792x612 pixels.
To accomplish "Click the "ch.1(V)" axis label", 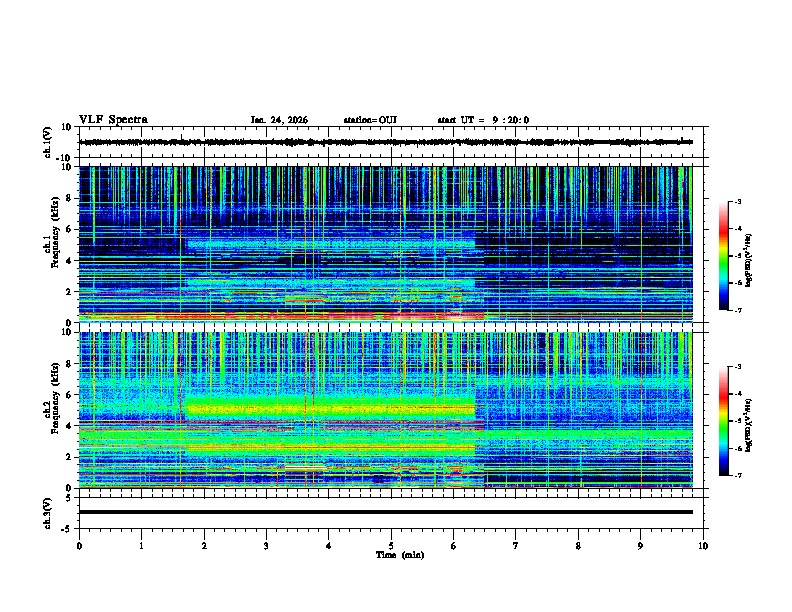I will pyautogui.click(x=48, y=142).
